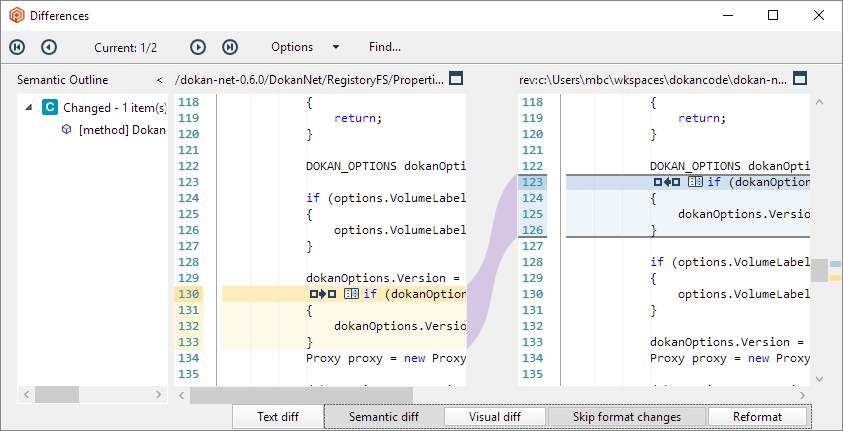Click the purple link connecting moved blocks
Viewport: 843px width, 431px height.
492,262
